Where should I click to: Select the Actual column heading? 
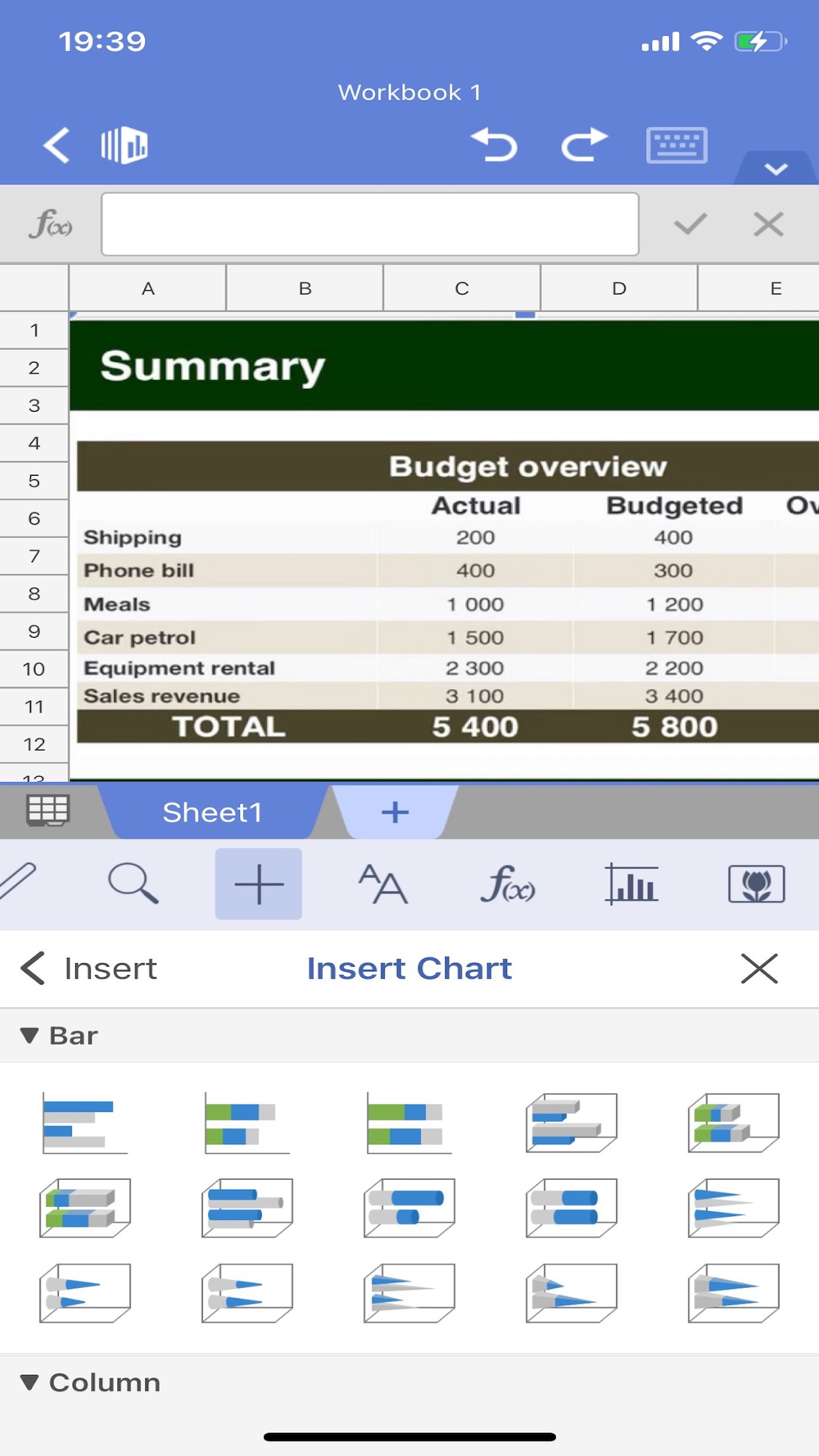tap(476, 505)
